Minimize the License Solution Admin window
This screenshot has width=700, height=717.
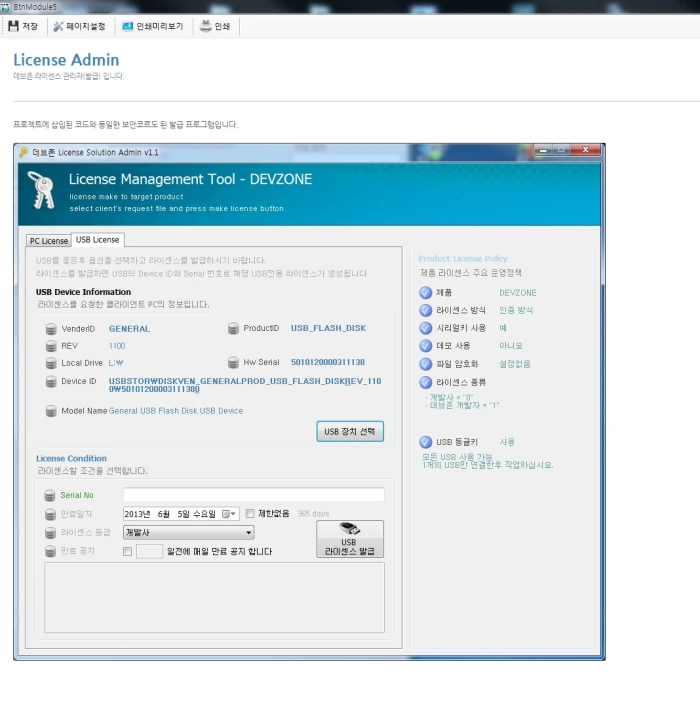pyautogui.click(x=543, y=150)
